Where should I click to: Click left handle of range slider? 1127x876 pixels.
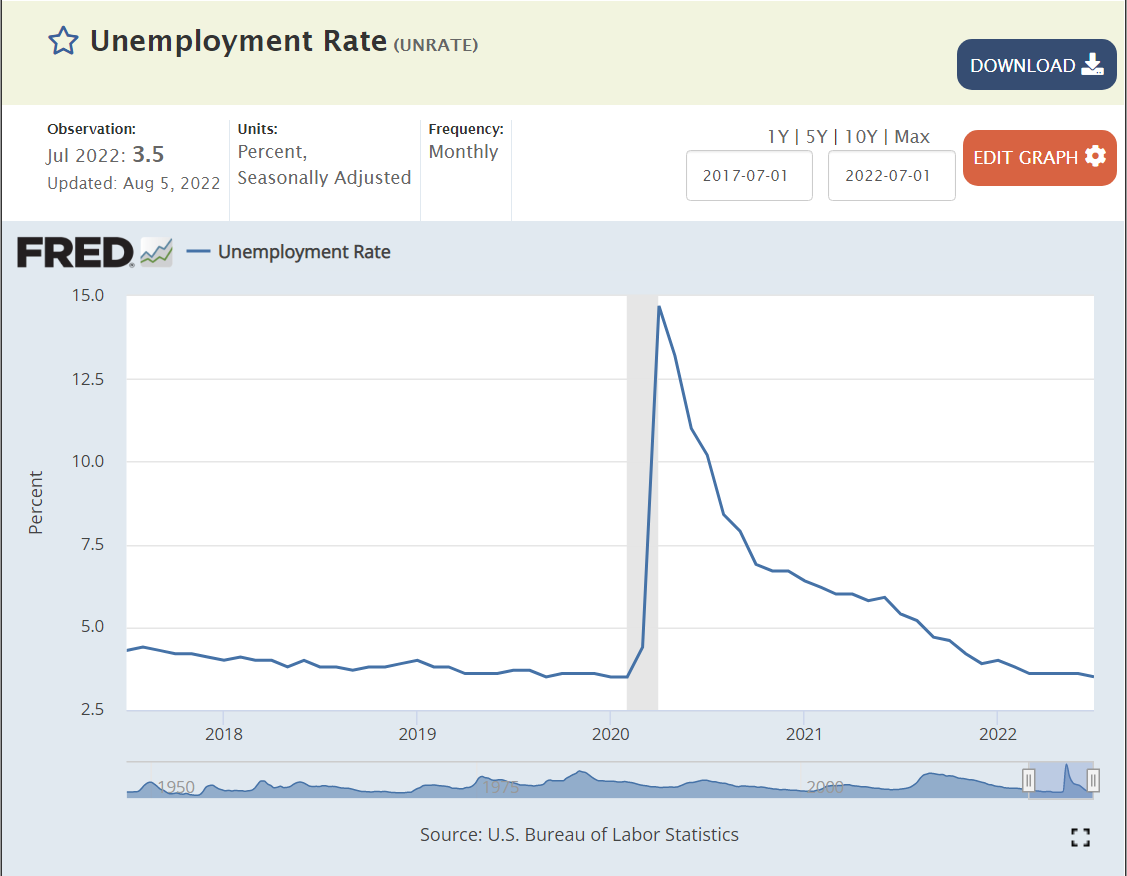(1028, 780)
